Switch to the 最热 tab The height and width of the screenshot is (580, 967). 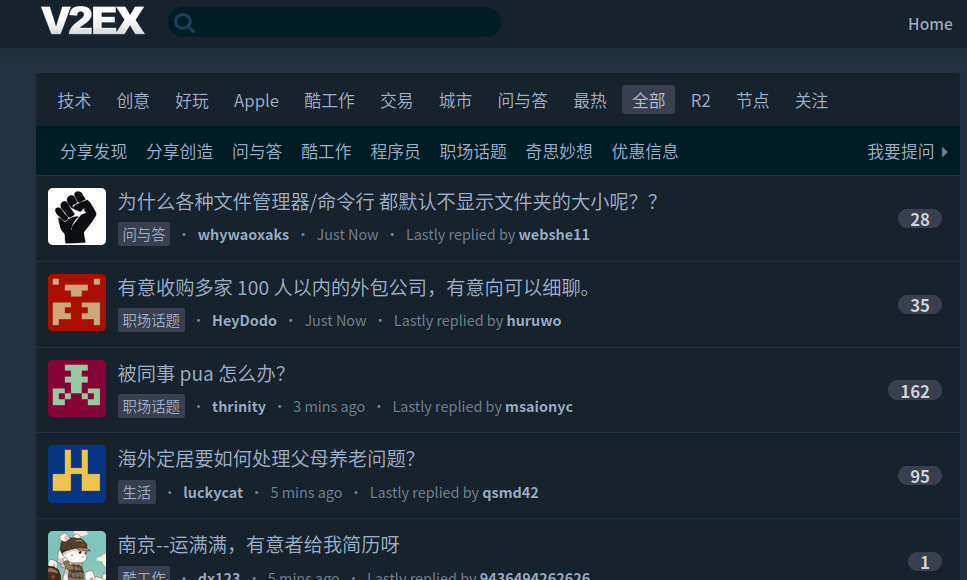[590, 101]
